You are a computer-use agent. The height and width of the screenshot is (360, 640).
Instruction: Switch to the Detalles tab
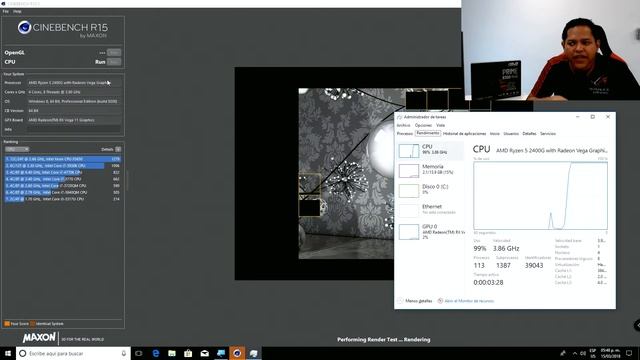529,133
